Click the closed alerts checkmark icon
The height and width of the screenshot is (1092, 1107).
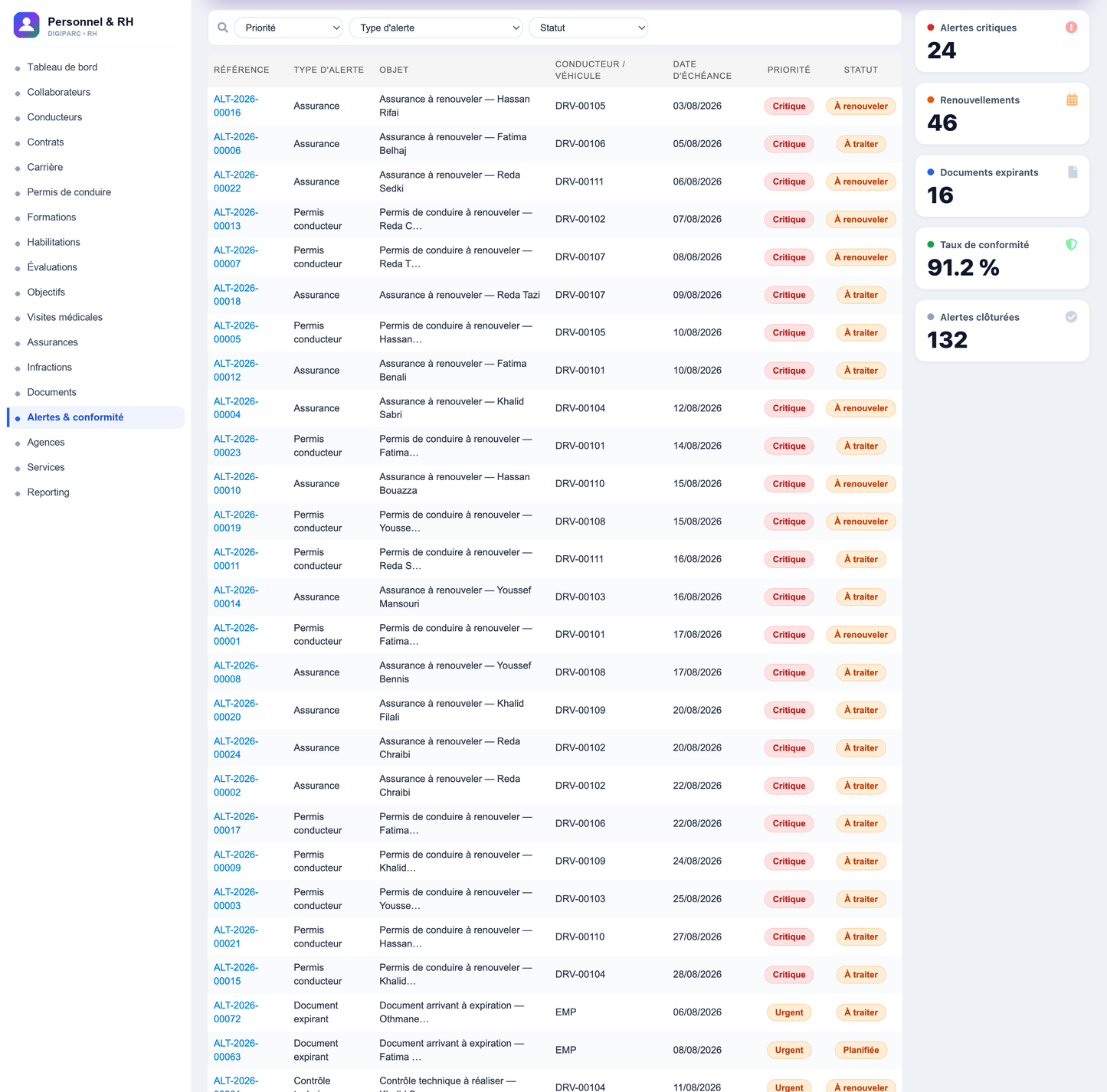(x=1071, y=317)
